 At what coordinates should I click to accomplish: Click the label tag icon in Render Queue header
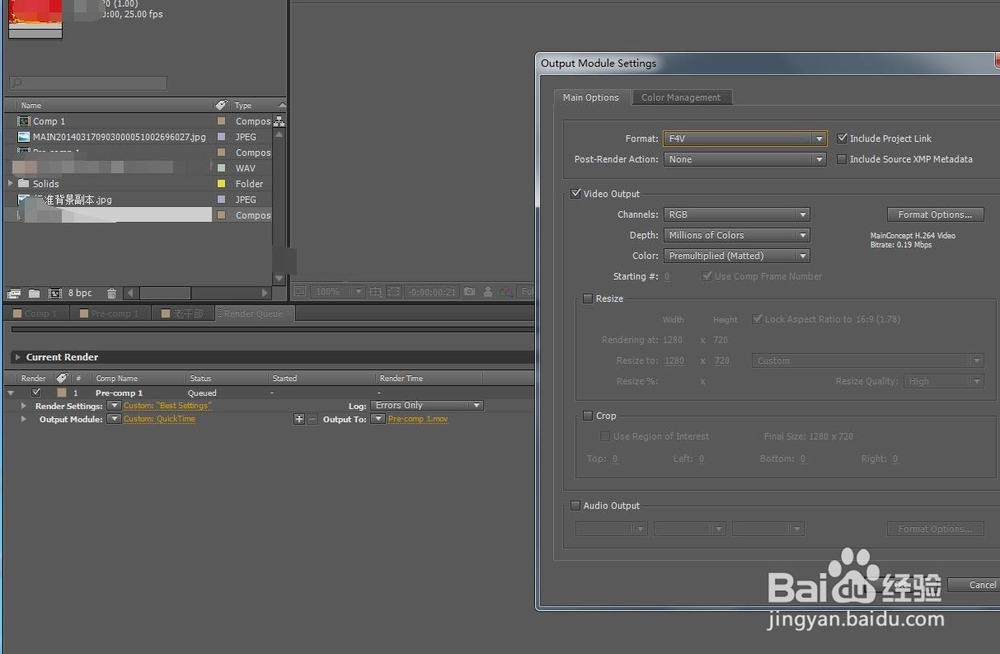point(61,378)
